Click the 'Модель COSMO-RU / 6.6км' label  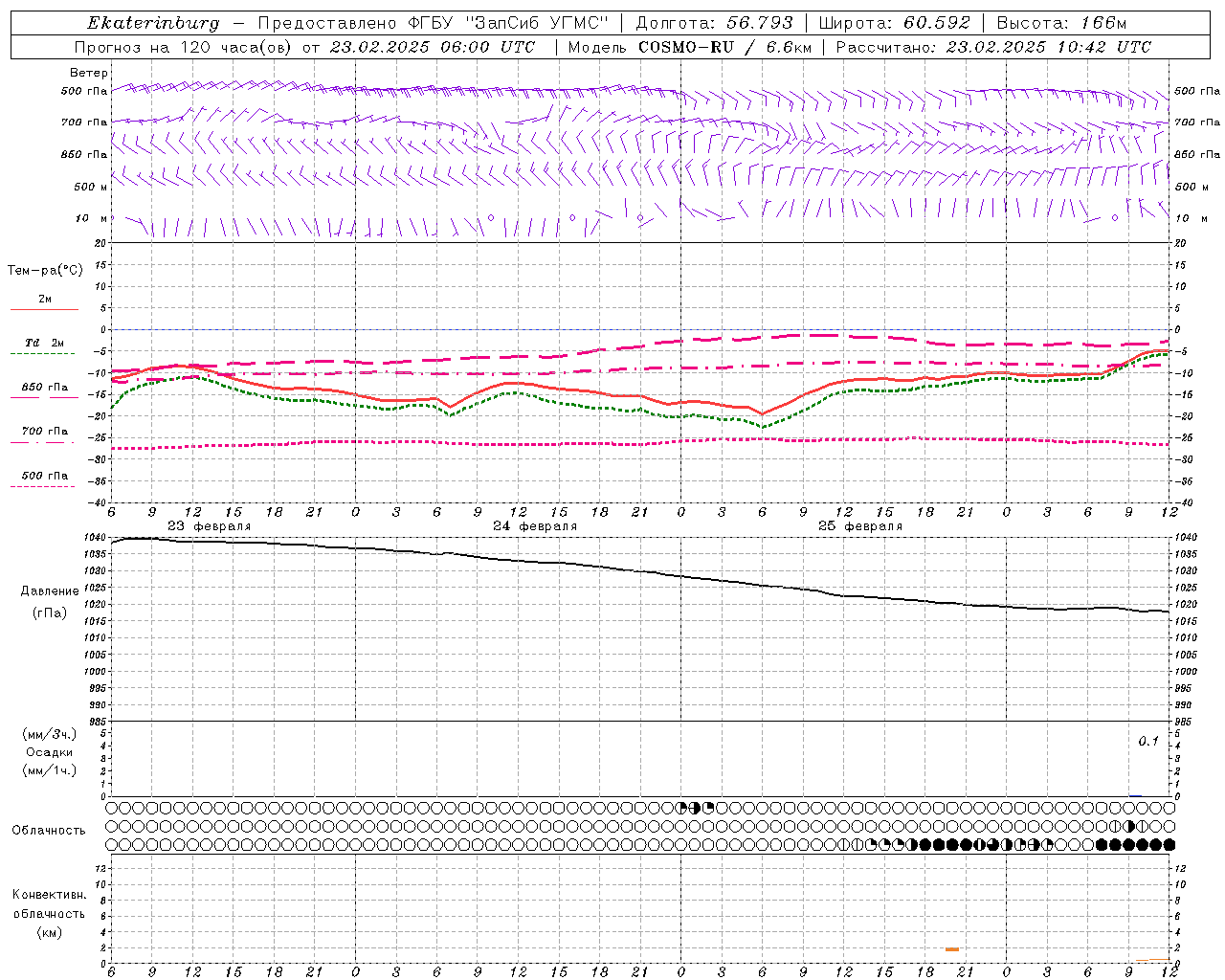pos(690,47)
